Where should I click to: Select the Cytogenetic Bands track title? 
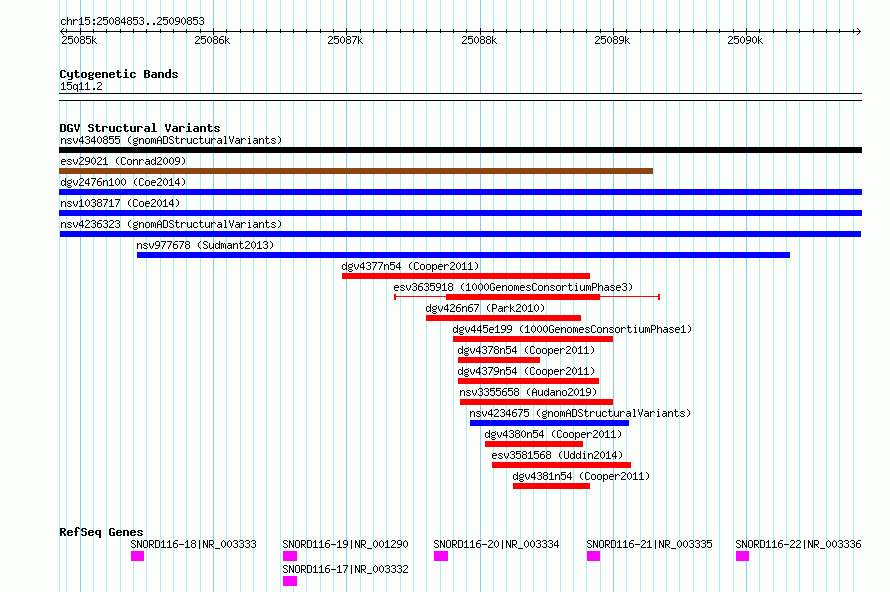(119, 74)
